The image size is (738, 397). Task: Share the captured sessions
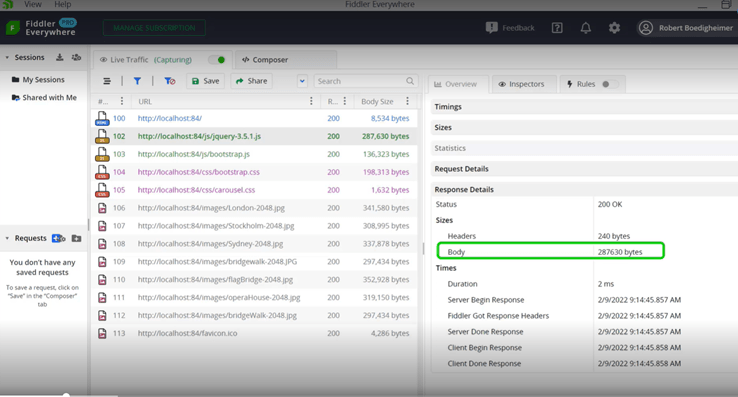point(252,81)
